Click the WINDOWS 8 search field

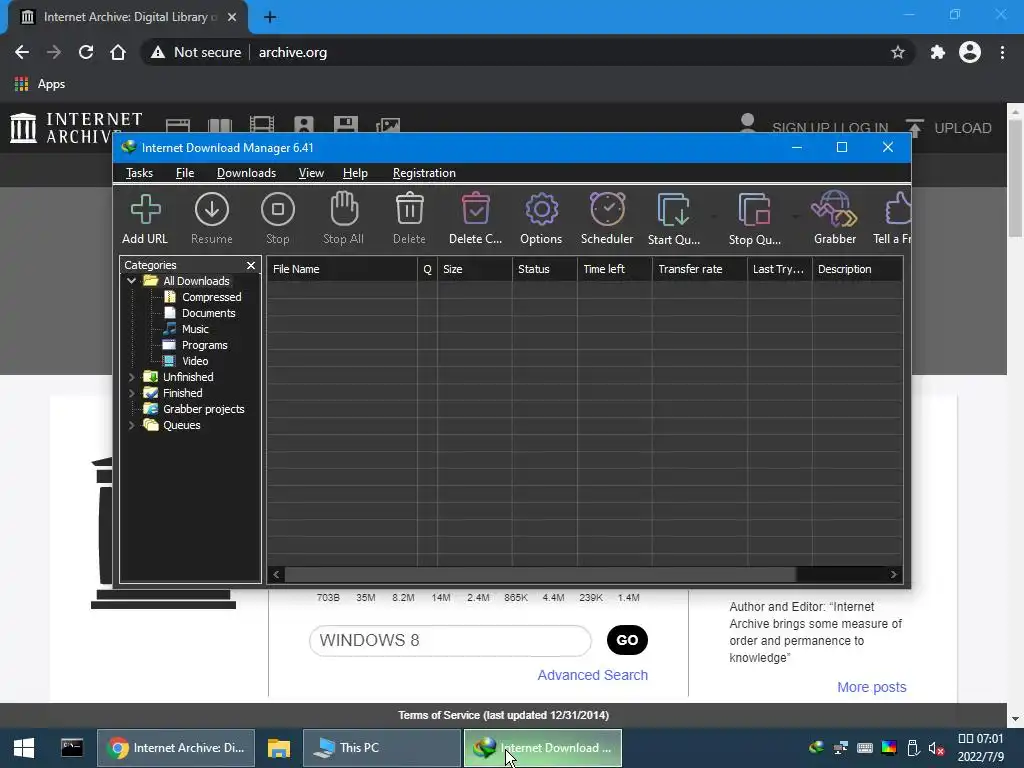click(x=450, y=641)
